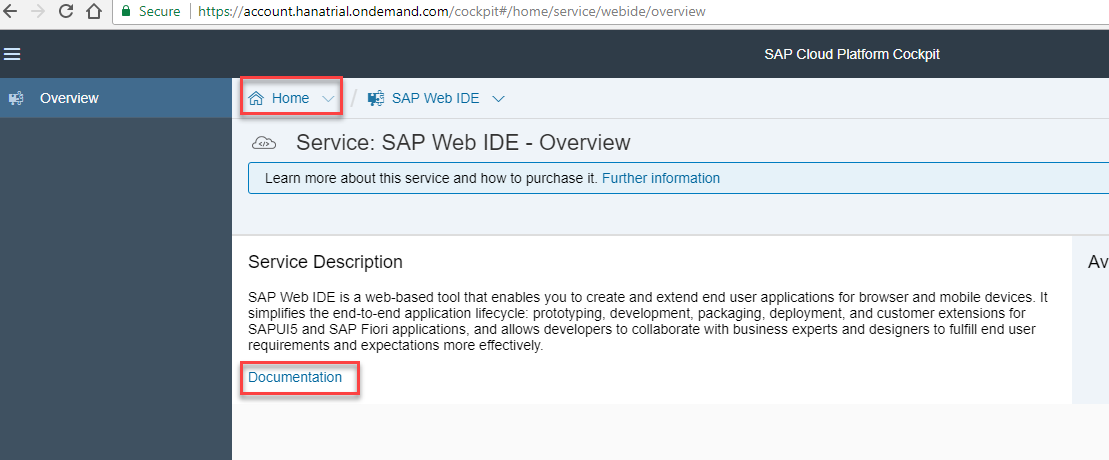Click the 'Learn more about this service' text

tap(431, 178)
